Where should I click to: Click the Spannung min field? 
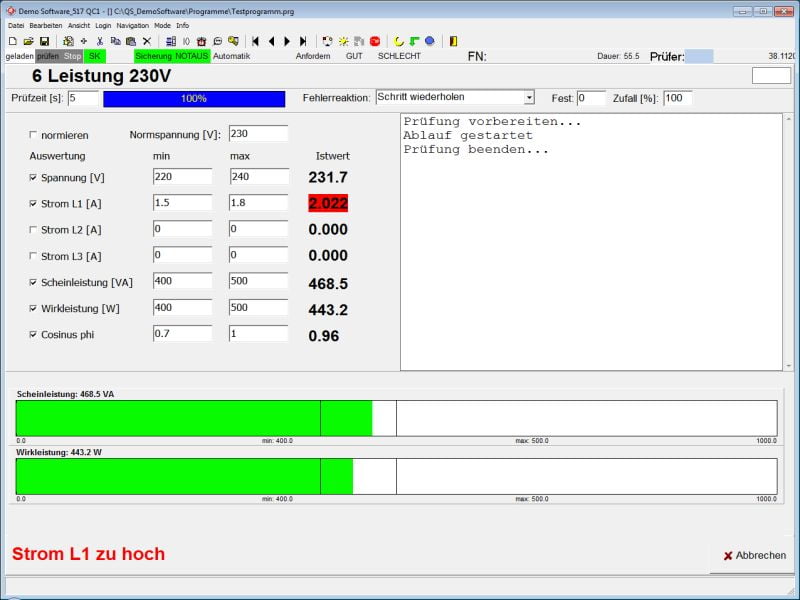[x=182, y=177]
